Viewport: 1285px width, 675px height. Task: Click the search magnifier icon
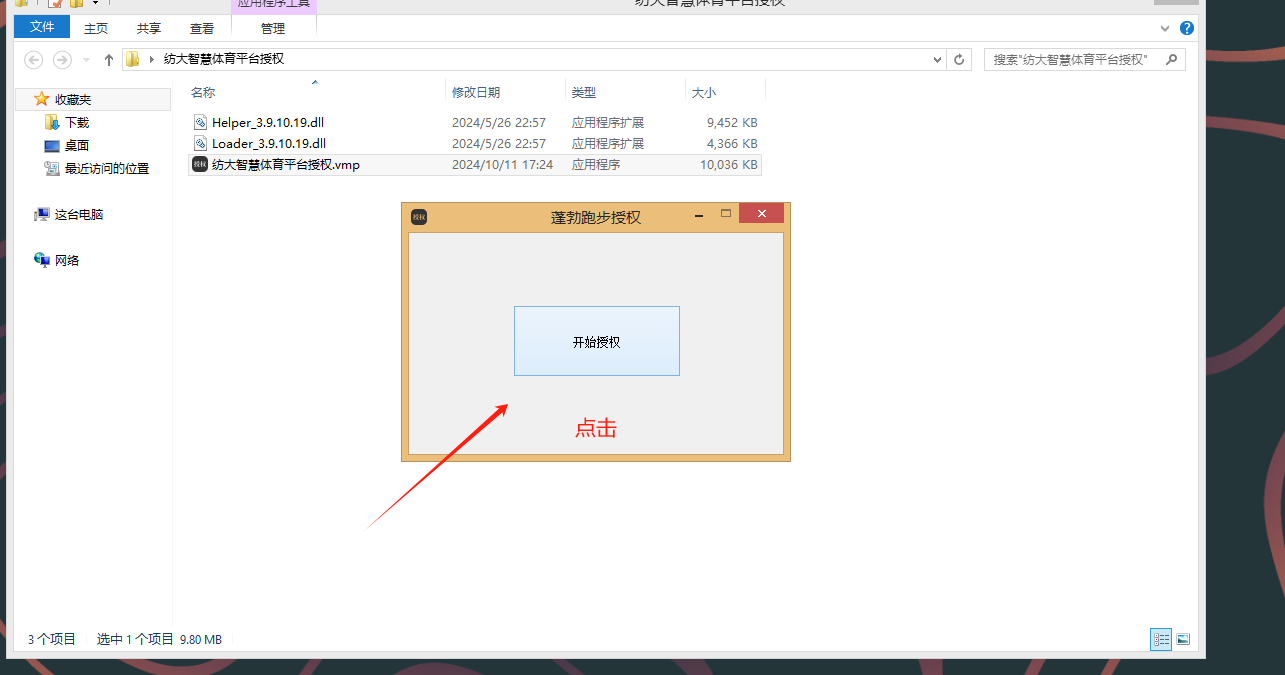(1174, 59)
